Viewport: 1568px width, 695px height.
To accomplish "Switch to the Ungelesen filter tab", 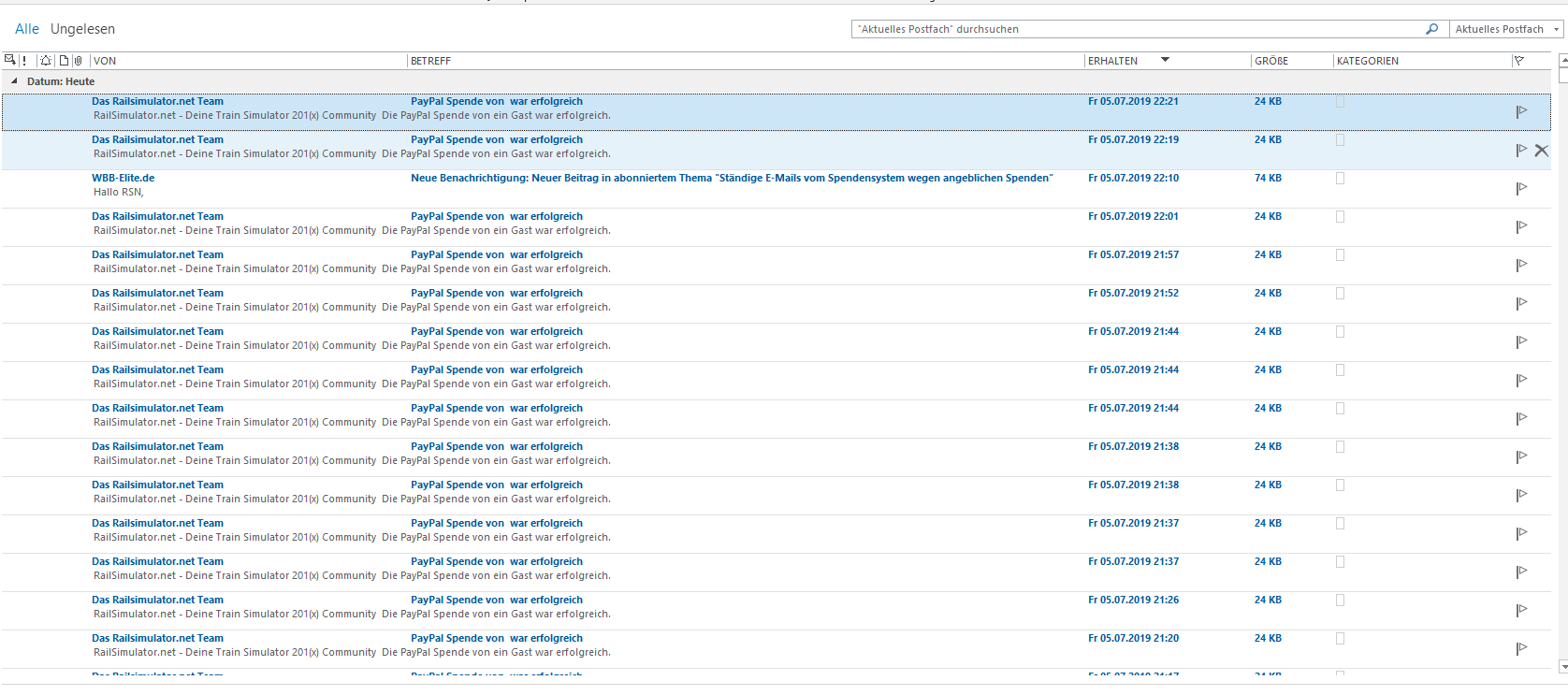I will click(82, 29).
